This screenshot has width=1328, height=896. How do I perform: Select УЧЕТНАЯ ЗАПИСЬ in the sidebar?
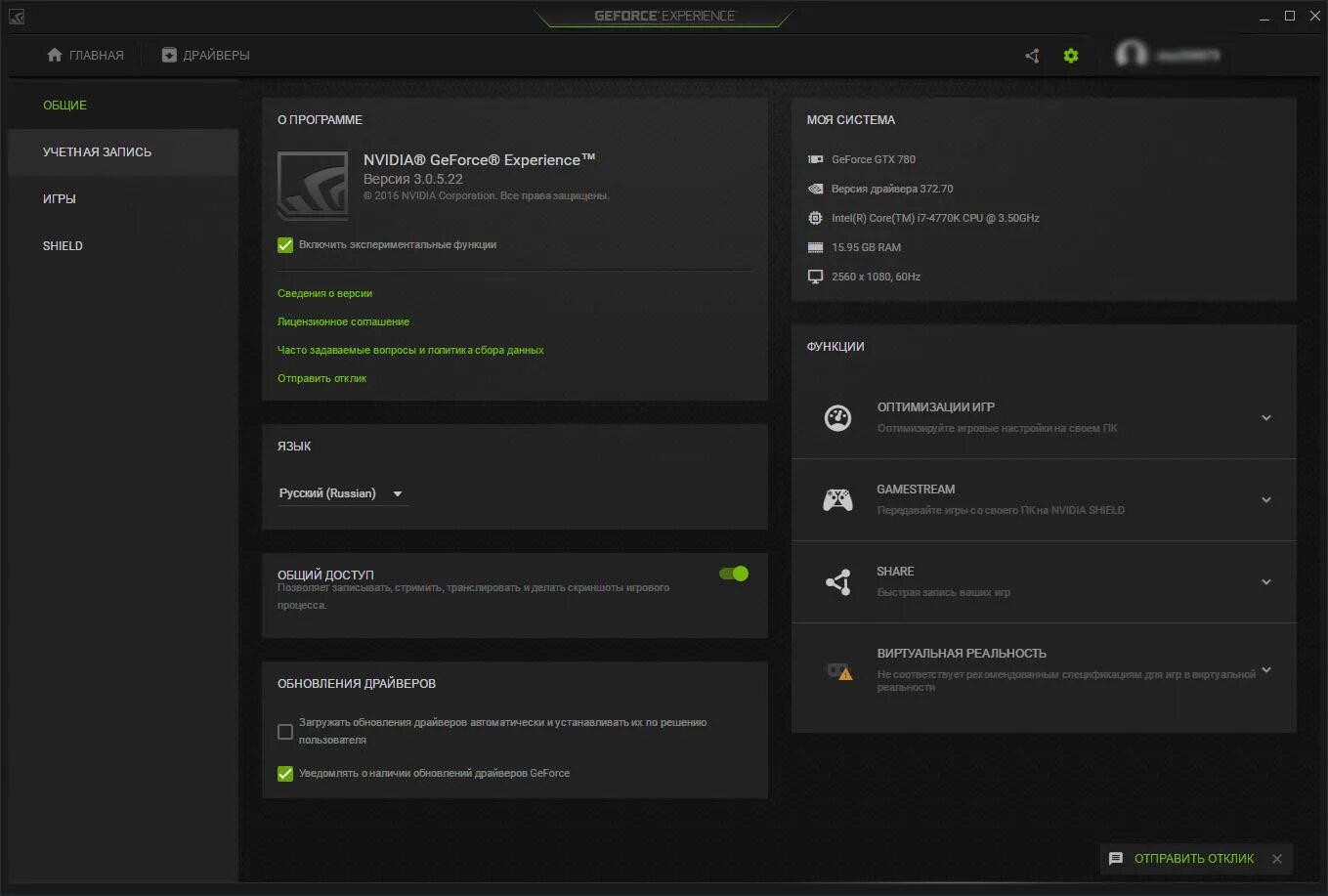click(123, 152)
